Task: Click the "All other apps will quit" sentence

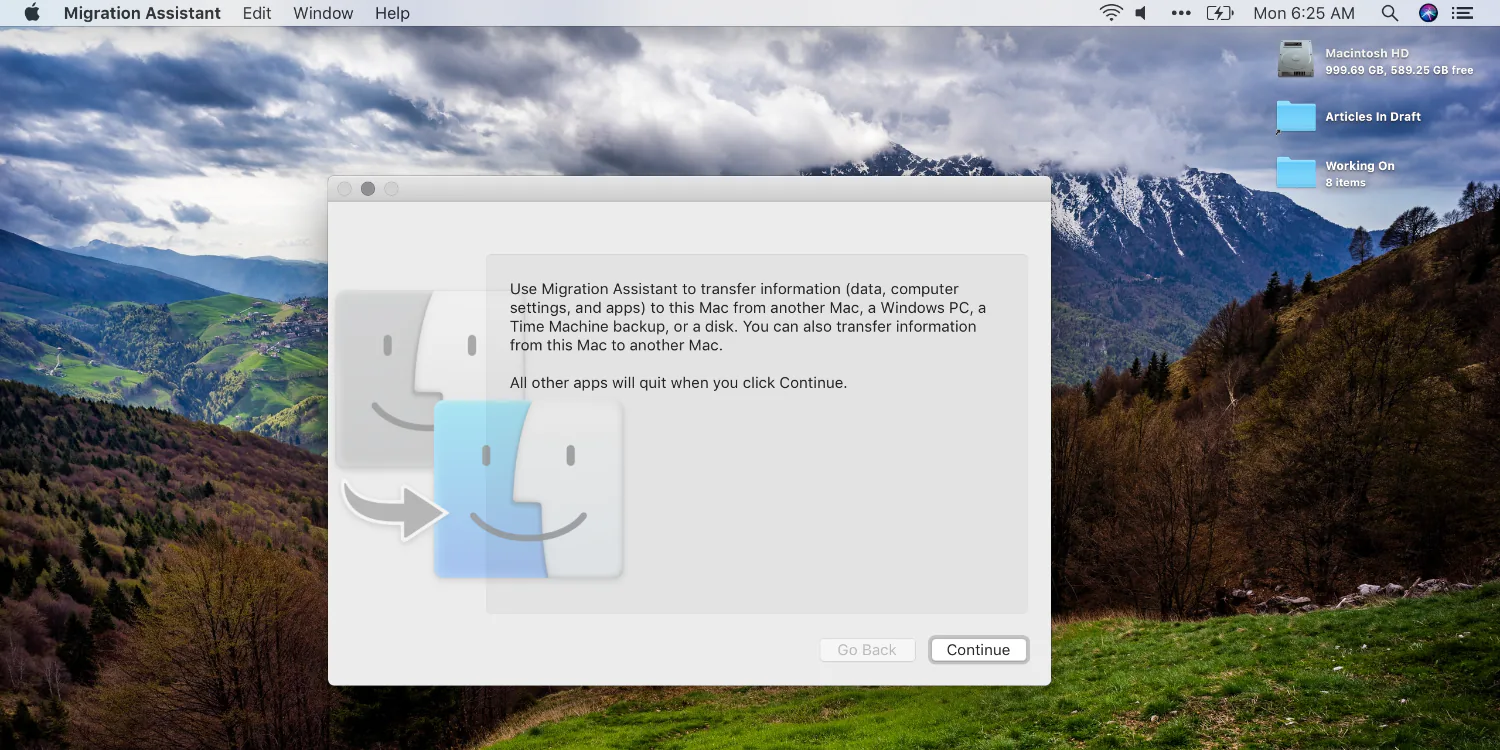Action: pos(678,383)
